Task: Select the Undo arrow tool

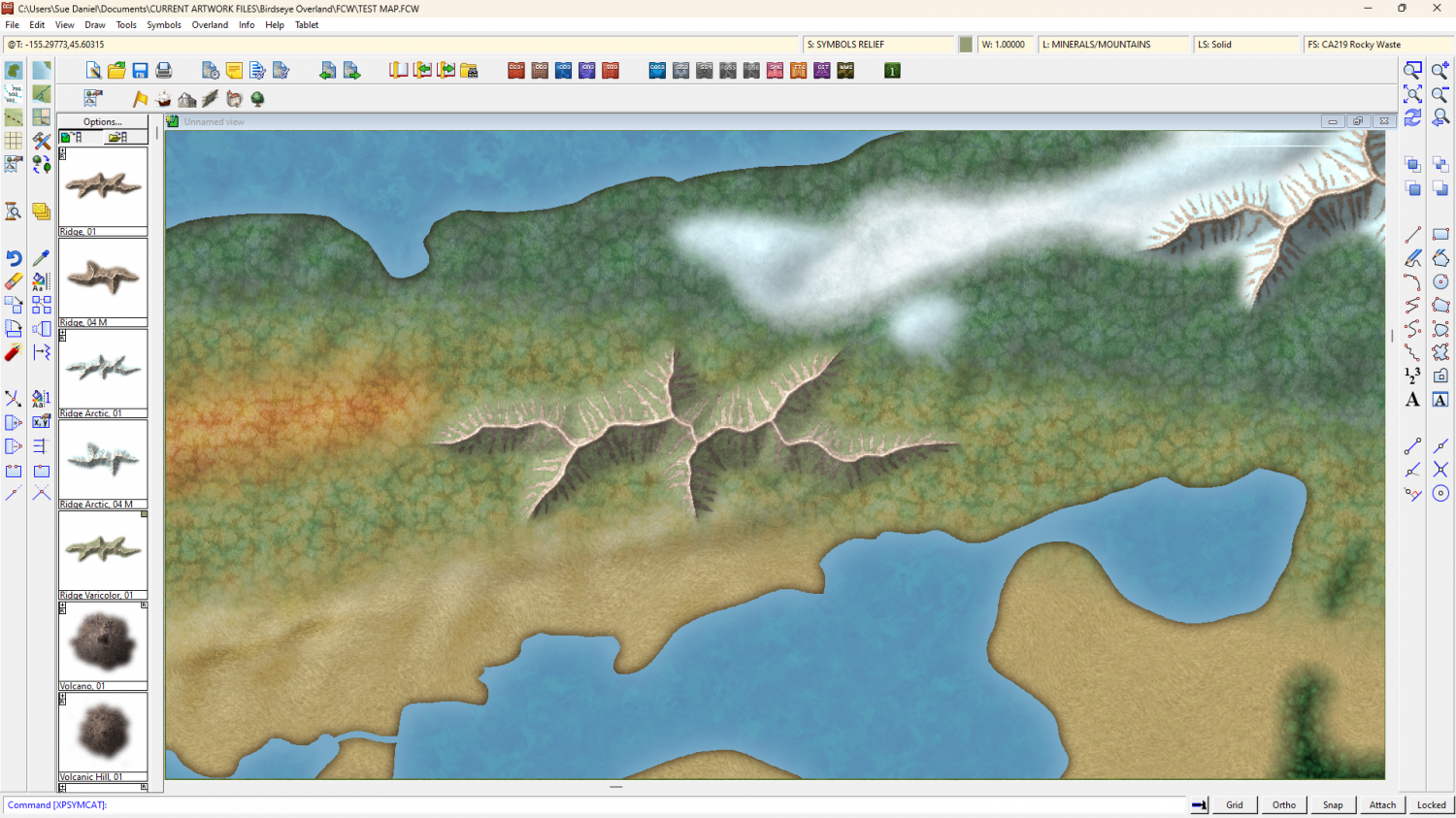Action: click(x=14, y=258)
